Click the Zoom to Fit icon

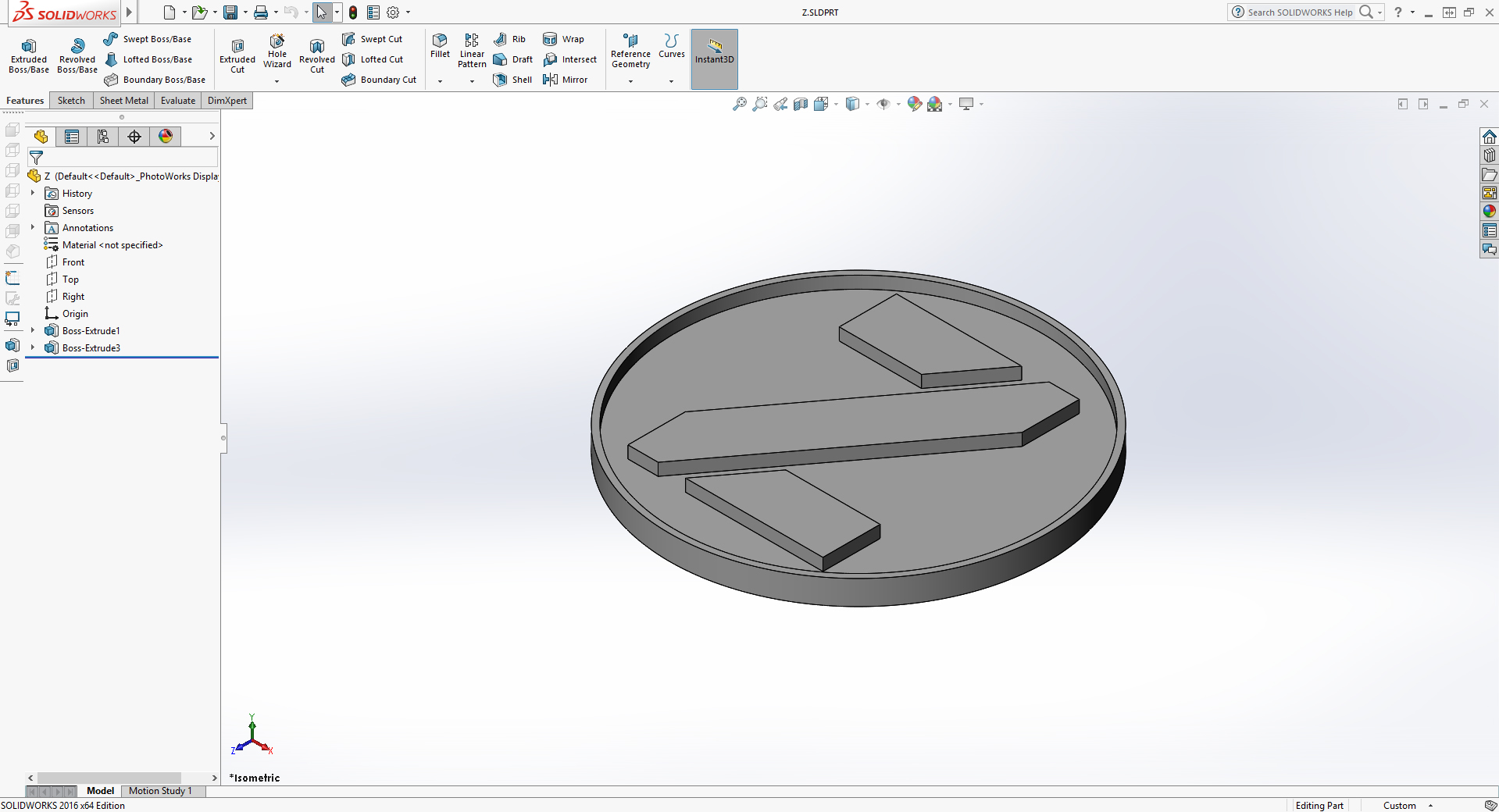pyautogui.click(x=739, y=104)
